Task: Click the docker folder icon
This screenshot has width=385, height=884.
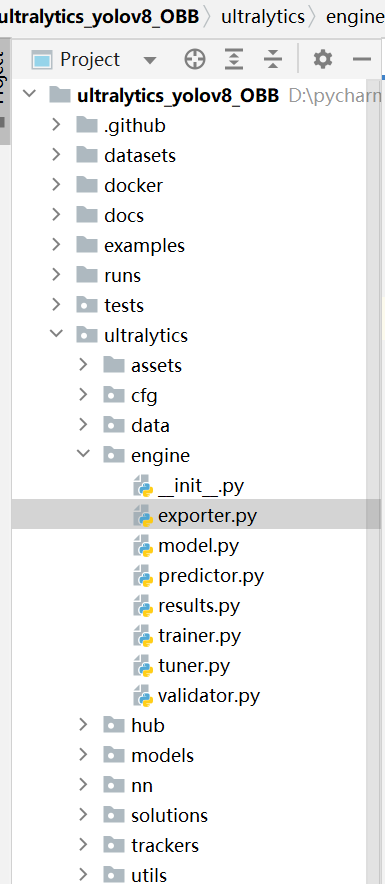Action: [x=86, y=184]
